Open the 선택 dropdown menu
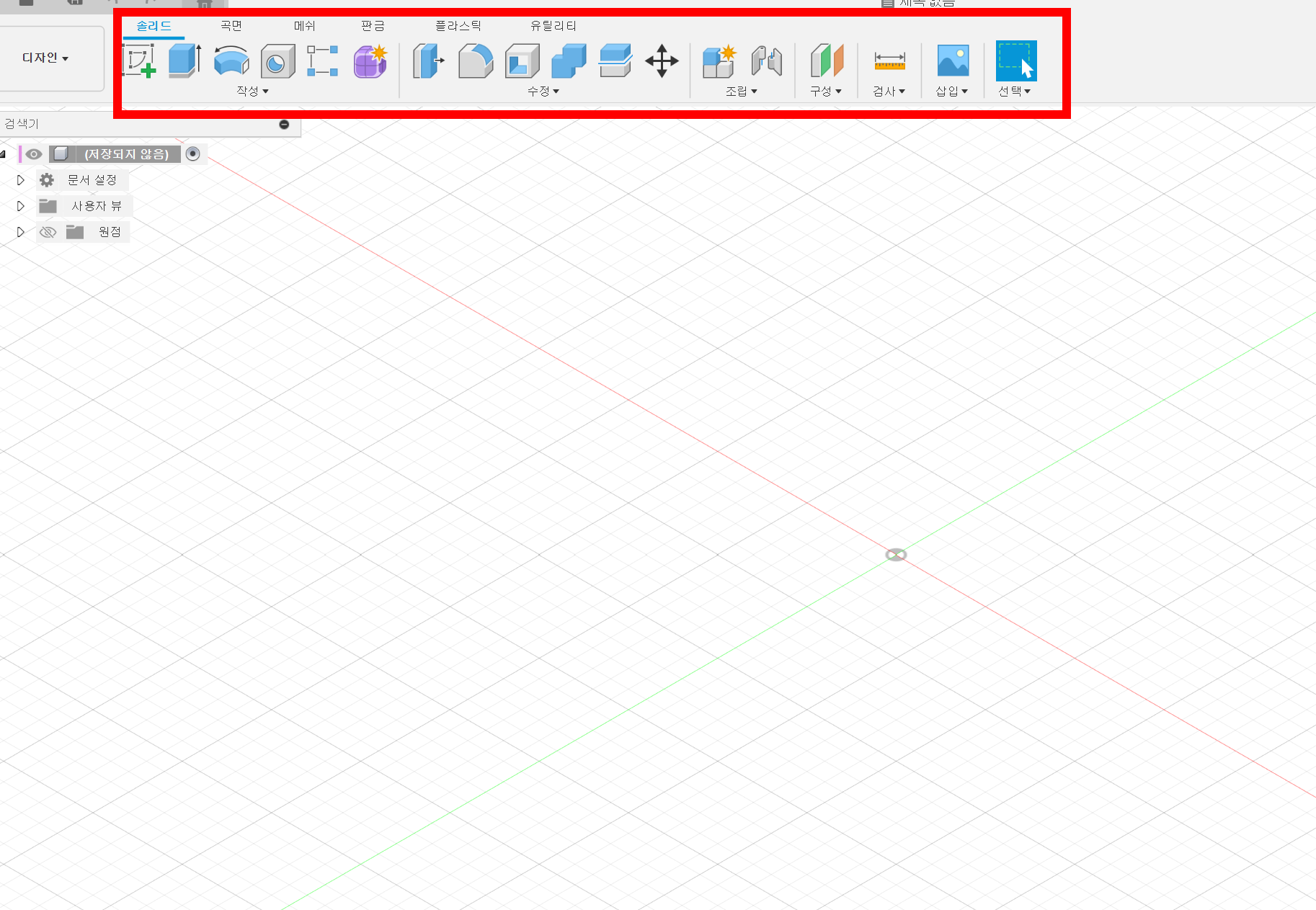The height and width of the screenshot is (910, 1316). click(1015, 91)
